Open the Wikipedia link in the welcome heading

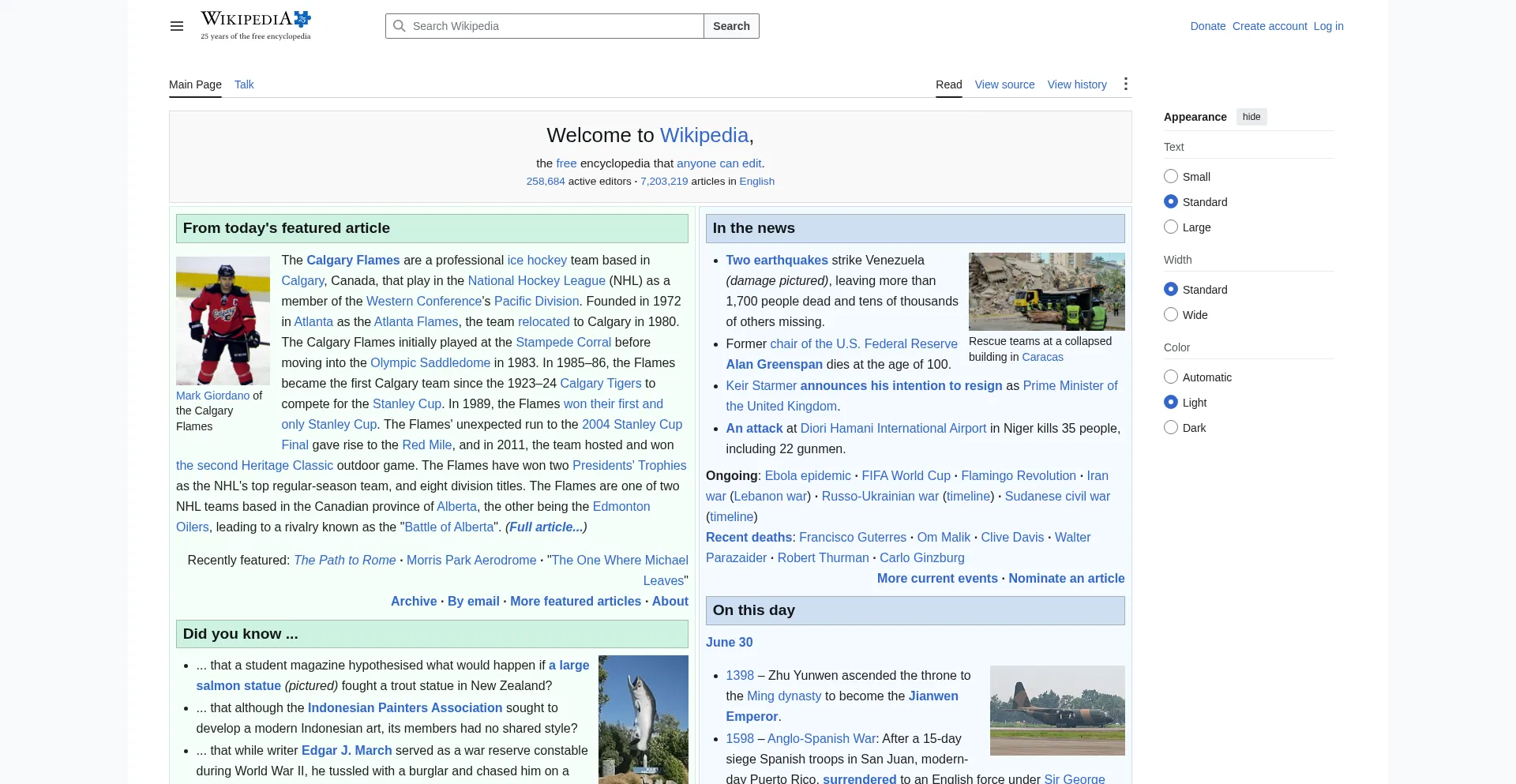click(x=704, y=135)
